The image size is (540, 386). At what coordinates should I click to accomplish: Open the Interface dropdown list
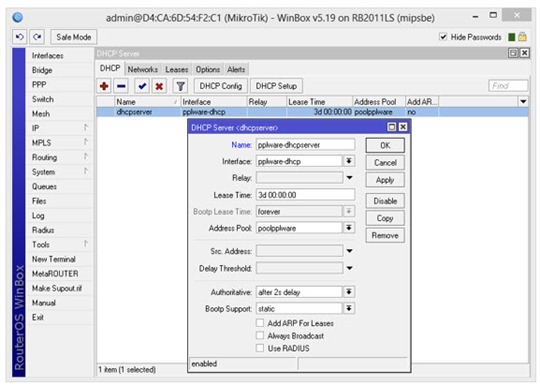tap(349, 161)
